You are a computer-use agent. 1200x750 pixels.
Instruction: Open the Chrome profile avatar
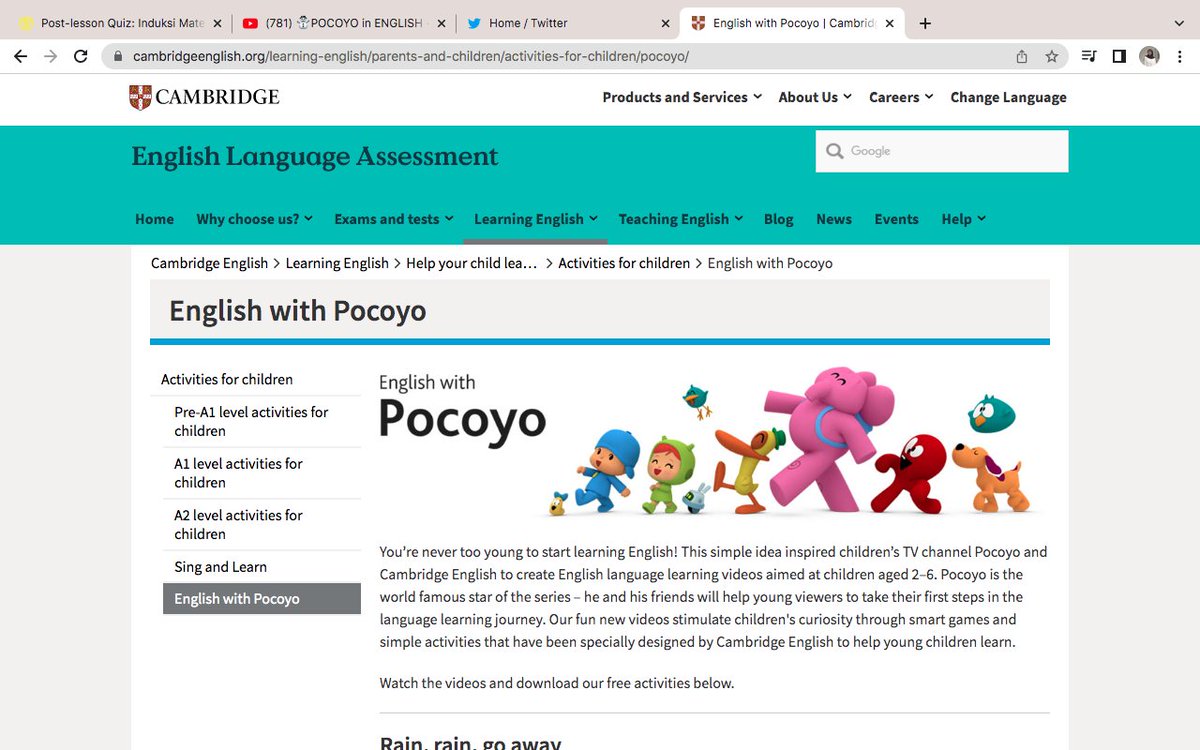(1149, 57)
